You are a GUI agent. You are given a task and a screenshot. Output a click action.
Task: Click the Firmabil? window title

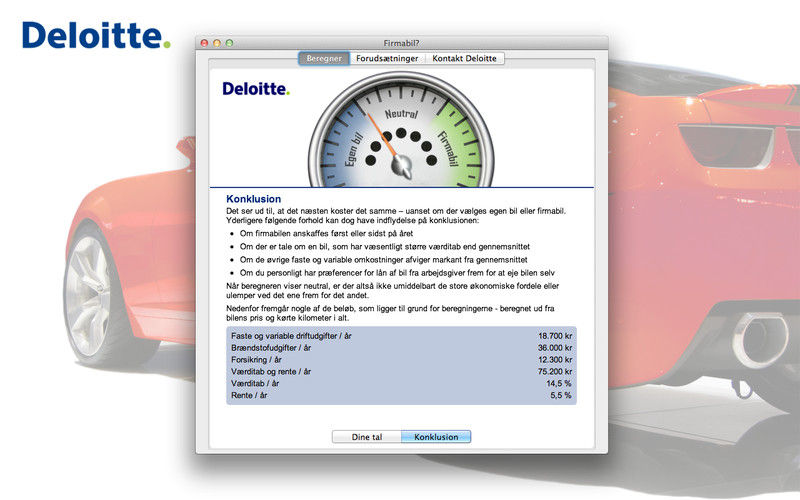coord(402,43)
